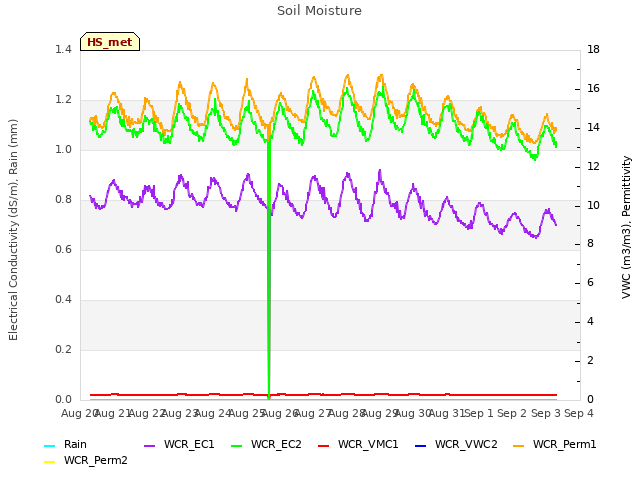Click the 18 right axis value
The image size is (640, 480).
click(x=593, y=50)
